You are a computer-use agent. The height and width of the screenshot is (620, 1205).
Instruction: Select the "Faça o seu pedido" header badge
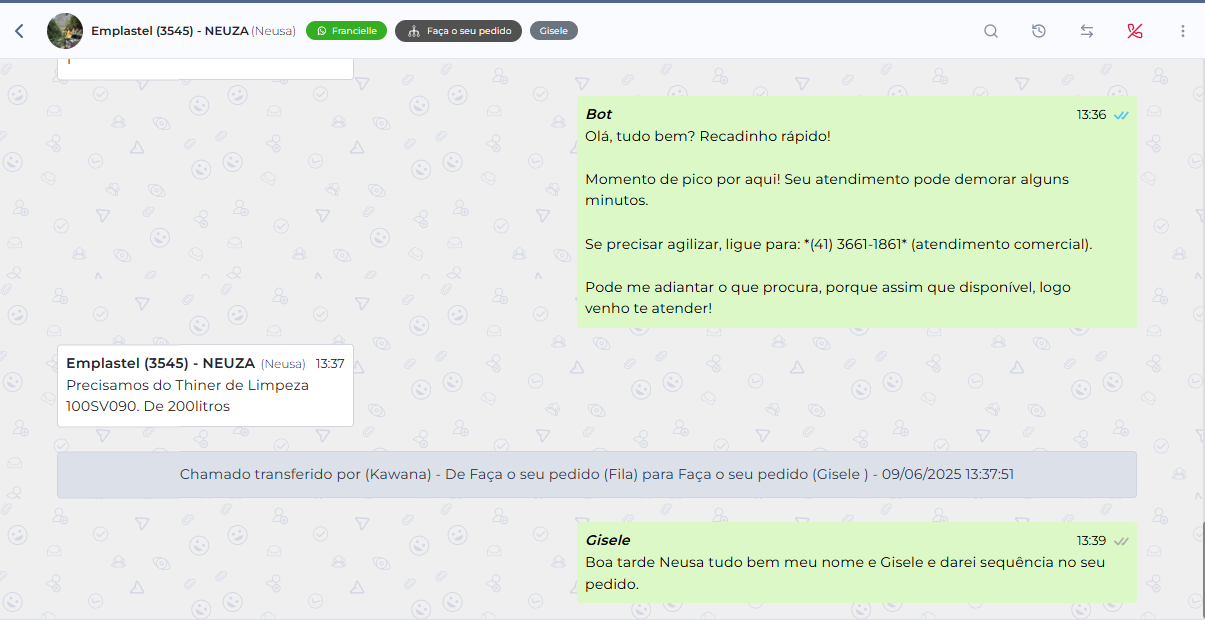click(458, 31)
